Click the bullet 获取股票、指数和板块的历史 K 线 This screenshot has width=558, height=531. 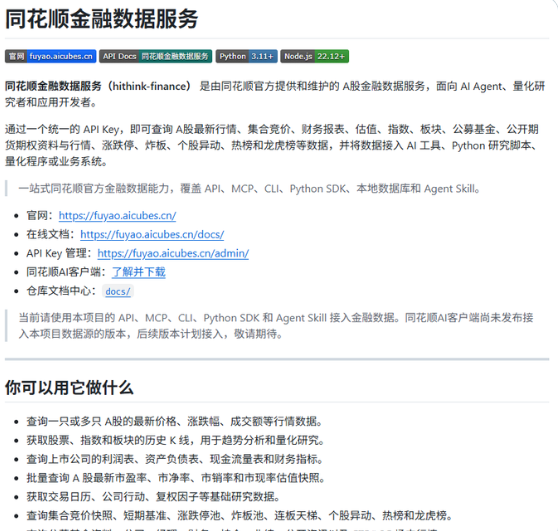click(x=175, y=441)
